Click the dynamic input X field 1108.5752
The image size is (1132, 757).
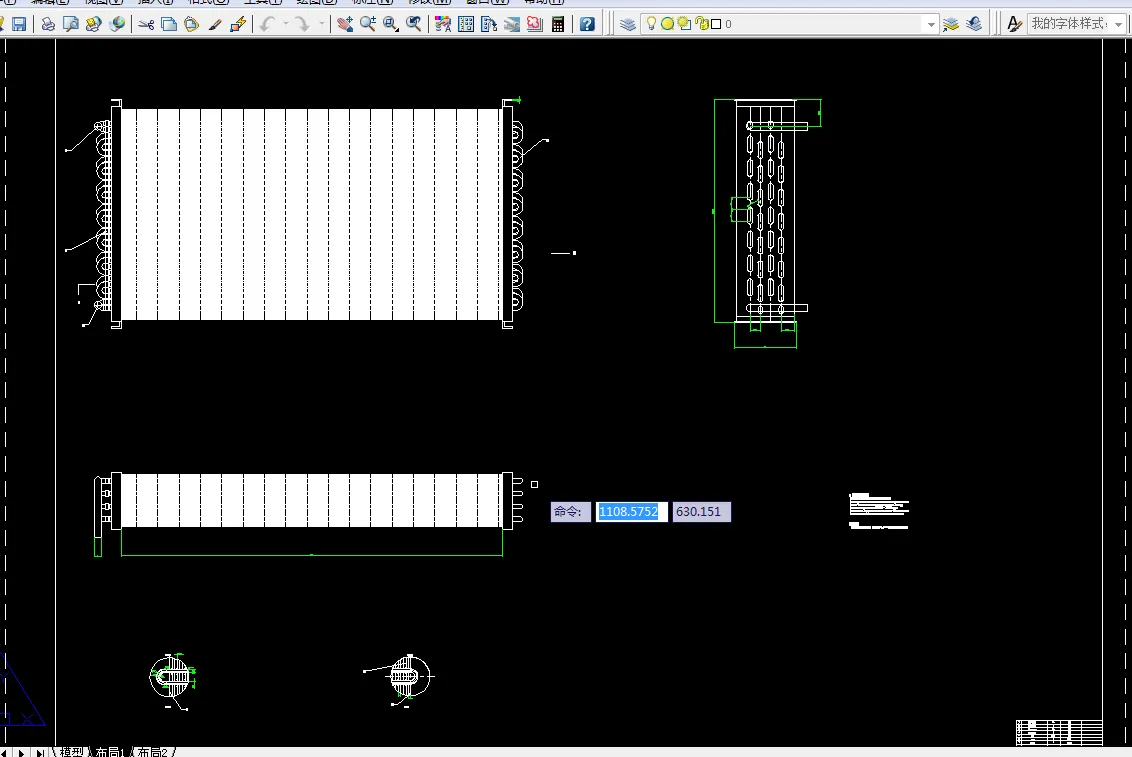[x=632, y=512]
